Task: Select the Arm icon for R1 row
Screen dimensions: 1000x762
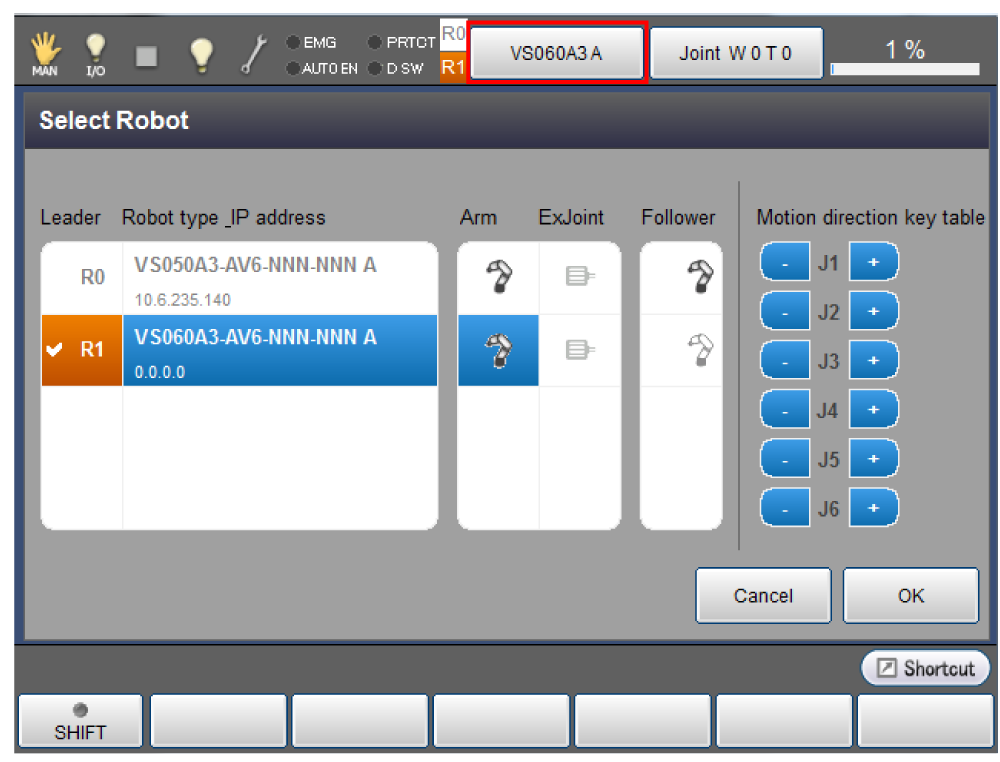Action: click(x=498, y=350)
